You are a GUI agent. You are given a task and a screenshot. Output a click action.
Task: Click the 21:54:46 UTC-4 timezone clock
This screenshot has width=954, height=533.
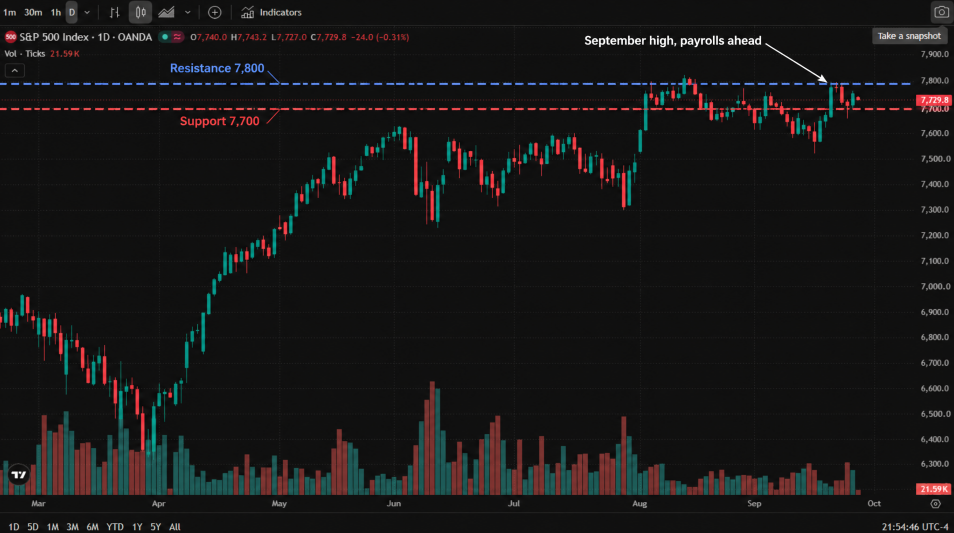coord(915,527)
